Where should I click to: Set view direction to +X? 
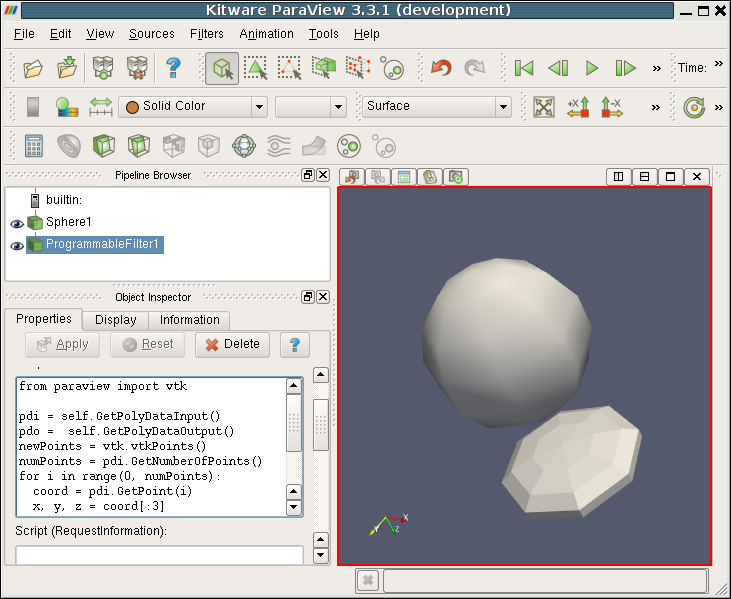(578, 107)
